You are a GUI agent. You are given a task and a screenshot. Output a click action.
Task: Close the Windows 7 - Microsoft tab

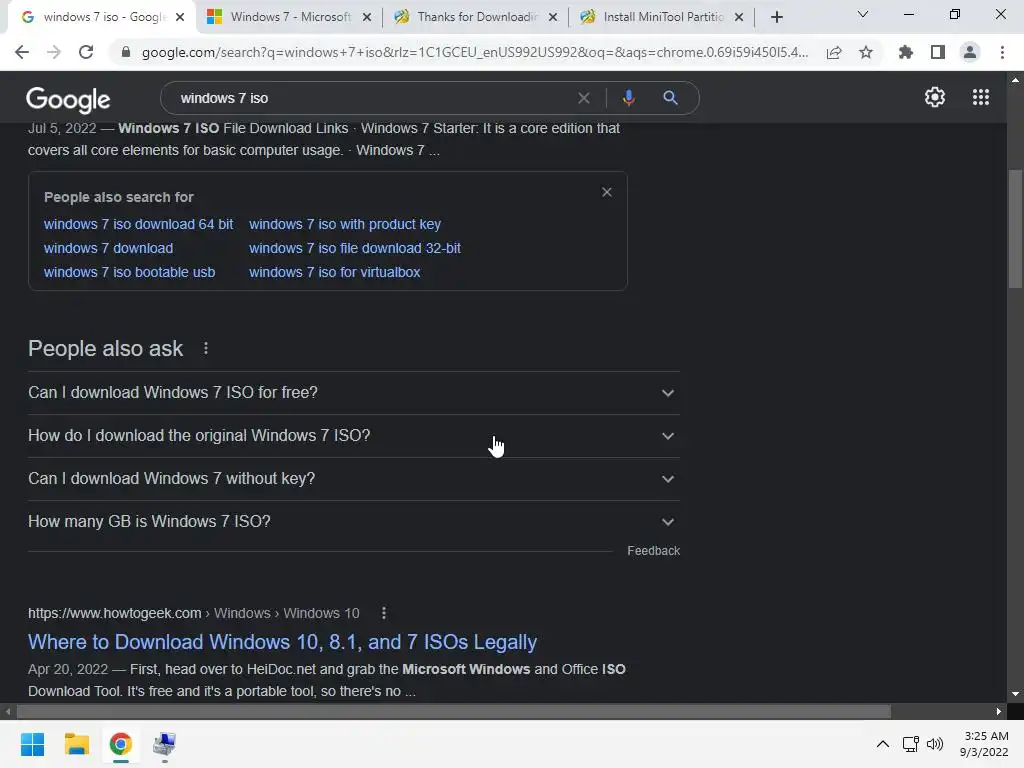pos(367,17)
